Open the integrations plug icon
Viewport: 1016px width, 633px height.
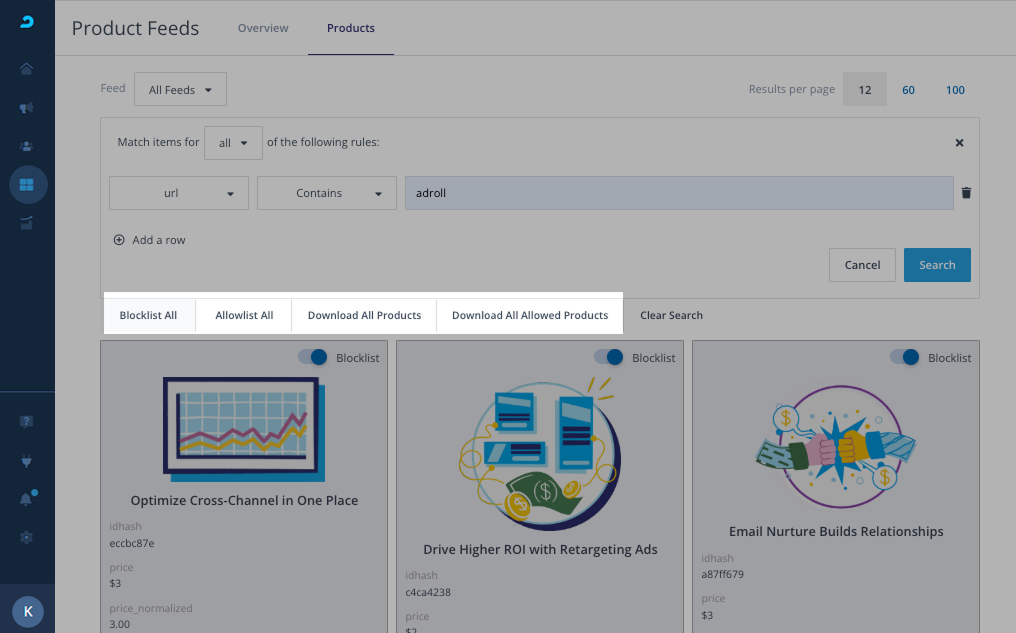click(x=27, y=461)
